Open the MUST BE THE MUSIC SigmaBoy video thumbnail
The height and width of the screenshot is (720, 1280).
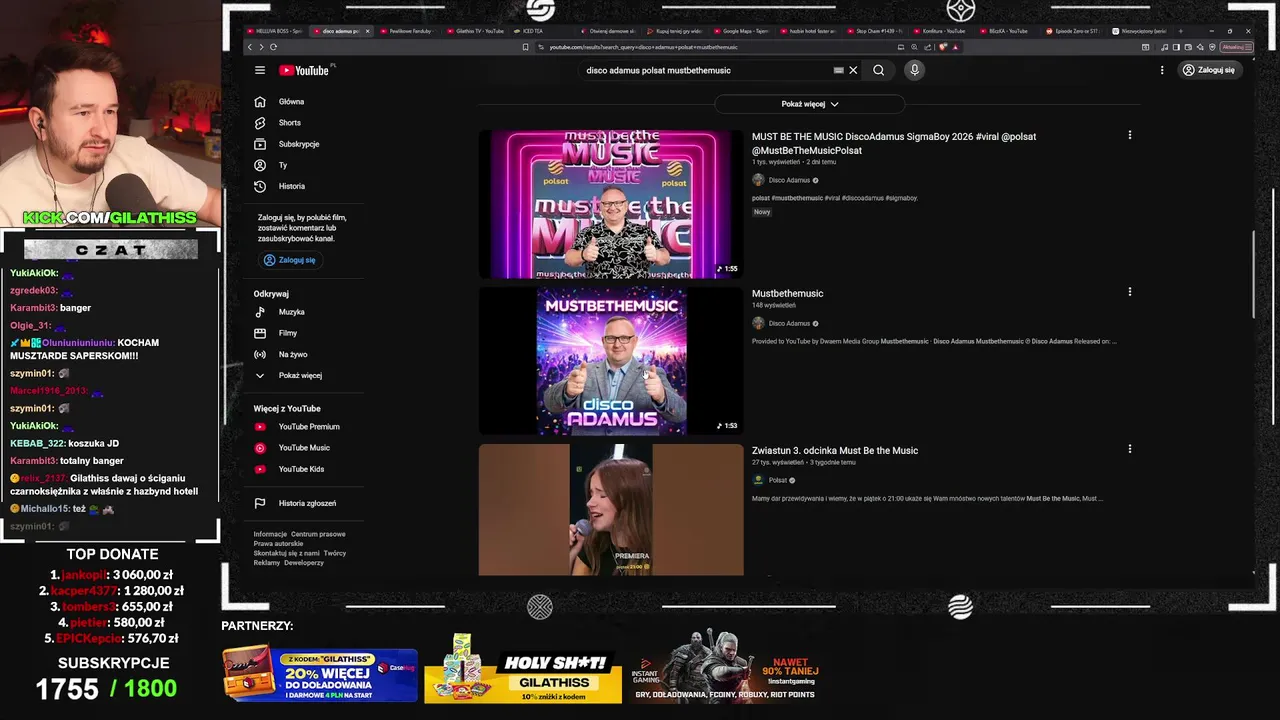pyautogui.click(x=611, y=204)
